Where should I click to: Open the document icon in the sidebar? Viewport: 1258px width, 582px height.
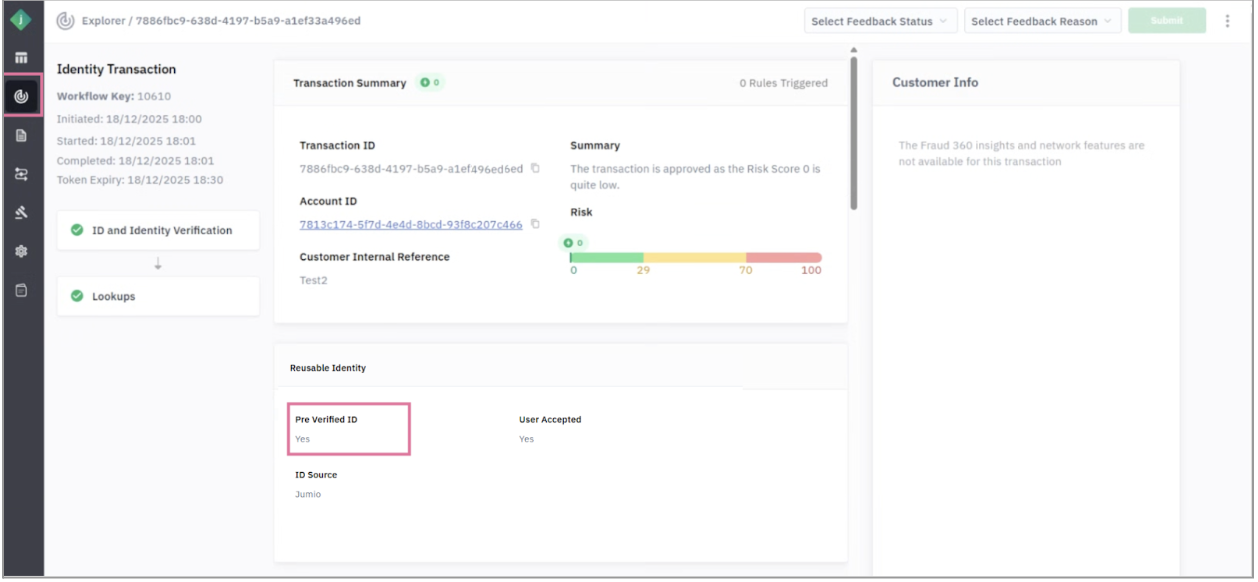pyautogui.click(x=21, y=136)
